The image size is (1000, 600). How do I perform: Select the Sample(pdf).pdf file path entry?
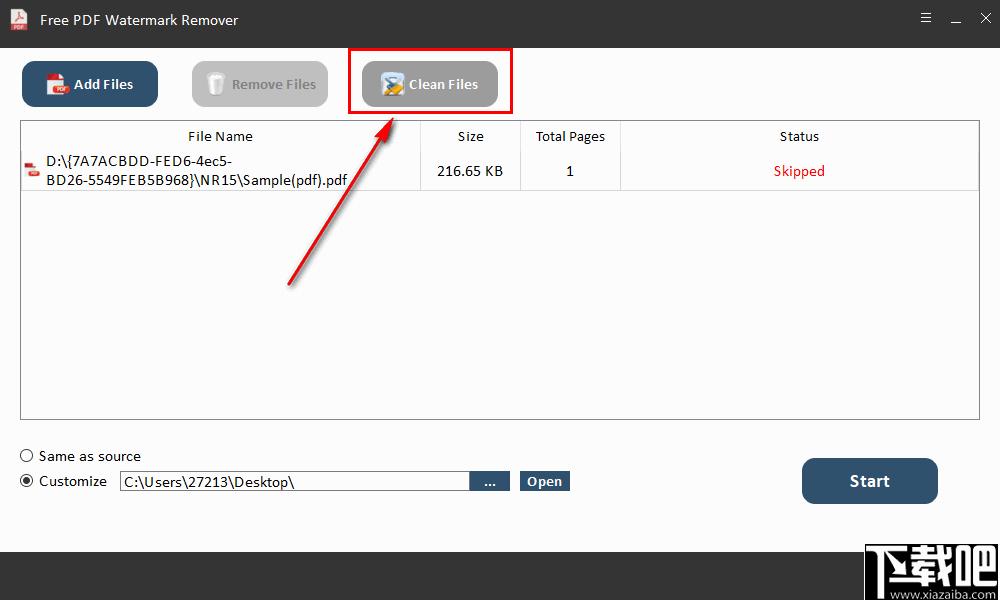[196, 171]
